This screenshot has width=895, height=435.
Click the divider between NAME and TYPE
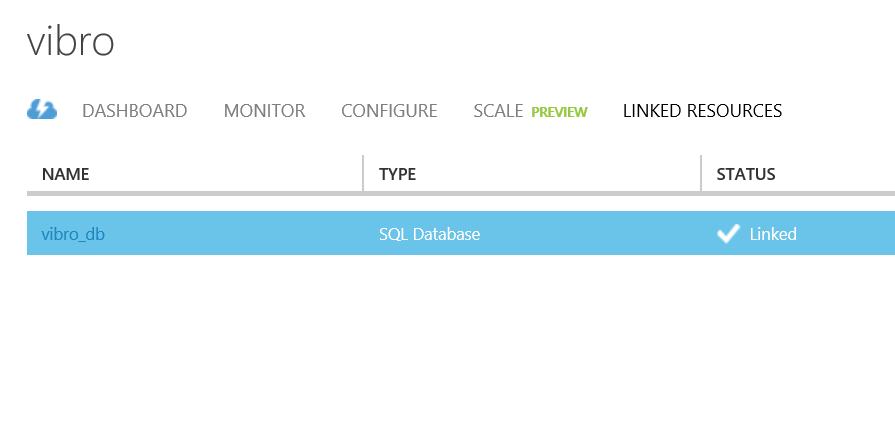[363, 173]
